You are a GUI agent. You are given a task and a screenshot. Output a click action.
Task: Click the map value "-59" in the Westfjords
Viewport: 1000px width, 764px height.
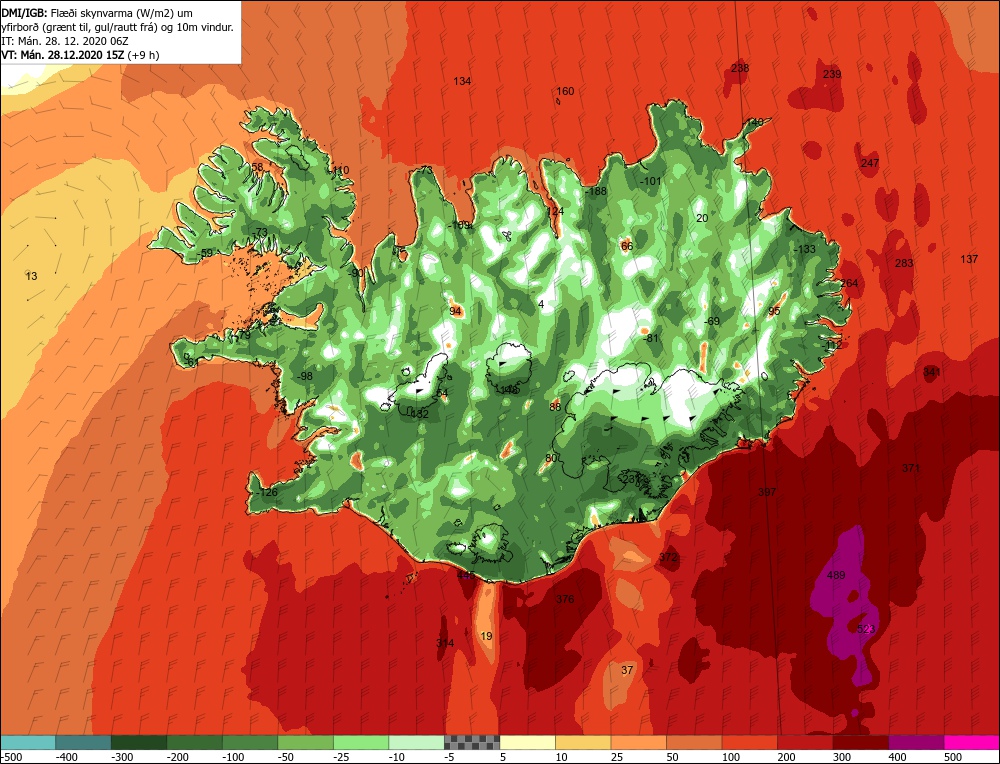(204, 253)
